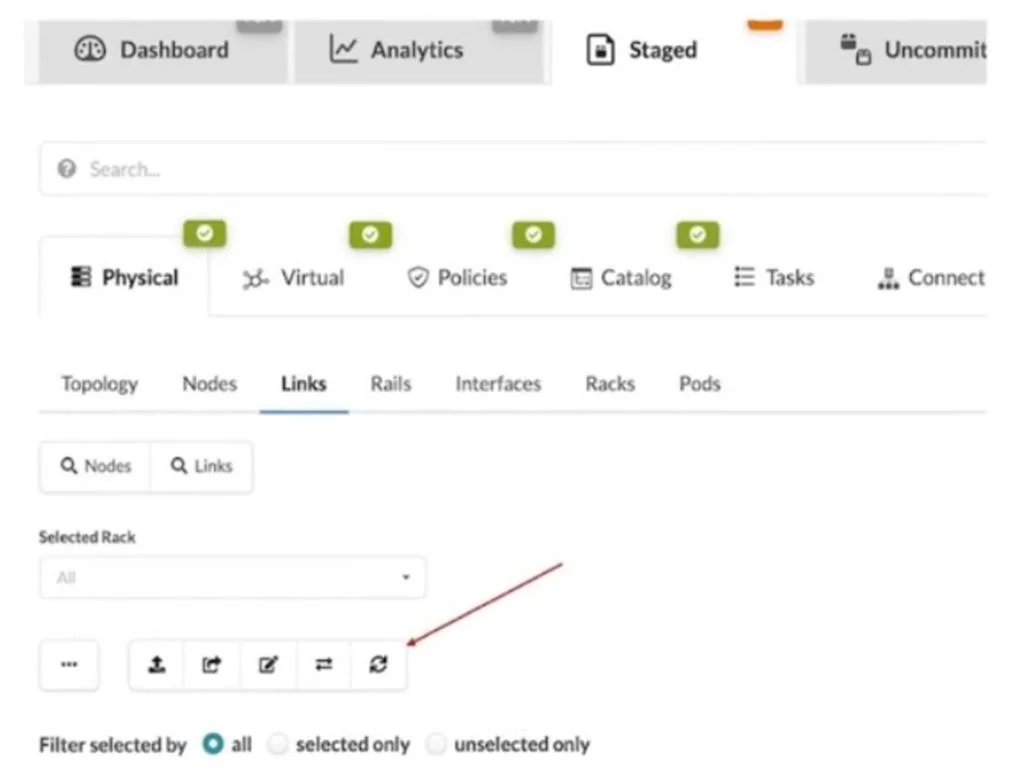Image resolution: width=1027 pixels, height=782 pixels.
Task: Click the edit cabling map icon
Action: coord(269,665)
